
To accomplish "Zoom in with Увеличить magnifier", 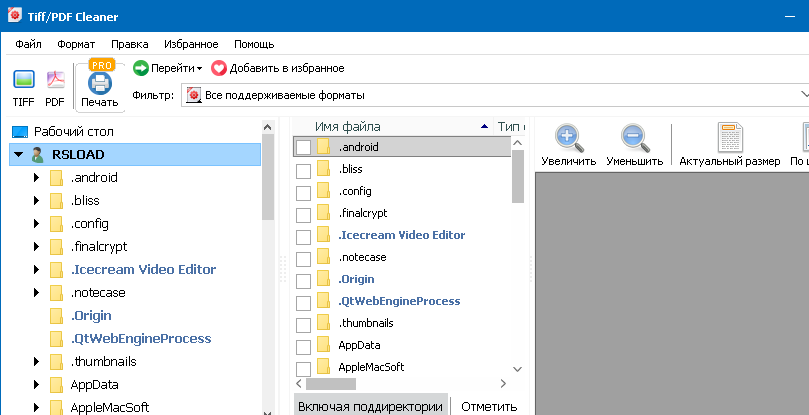I will [x=568, y=137].
